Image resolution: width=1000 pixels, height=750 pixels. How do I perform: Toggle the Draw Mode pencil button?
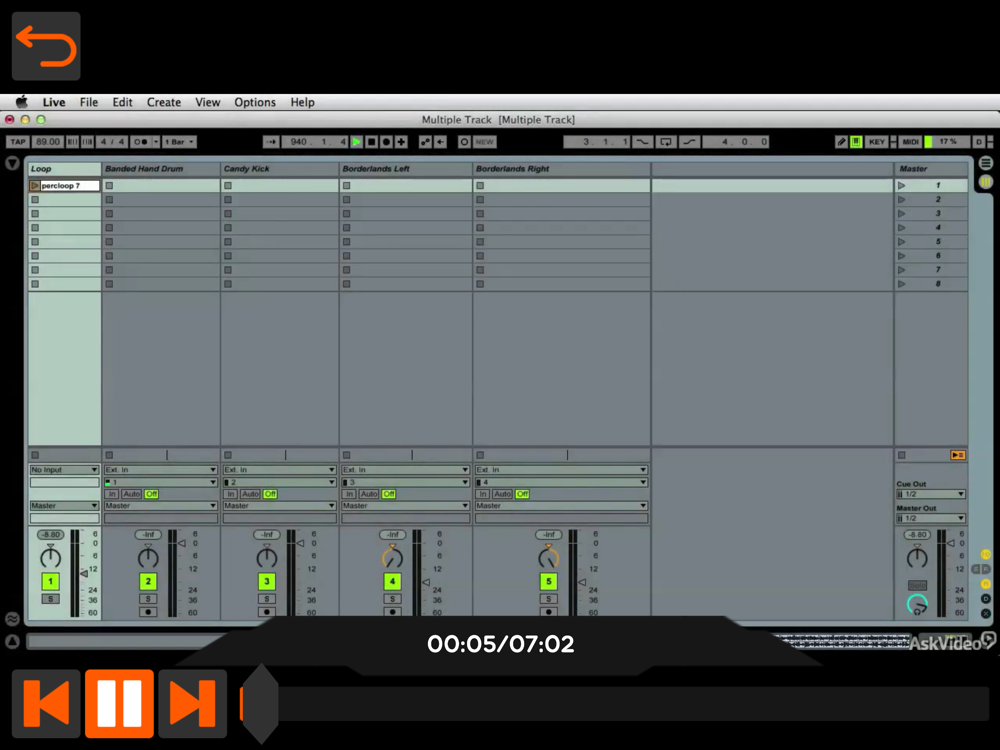841,142
